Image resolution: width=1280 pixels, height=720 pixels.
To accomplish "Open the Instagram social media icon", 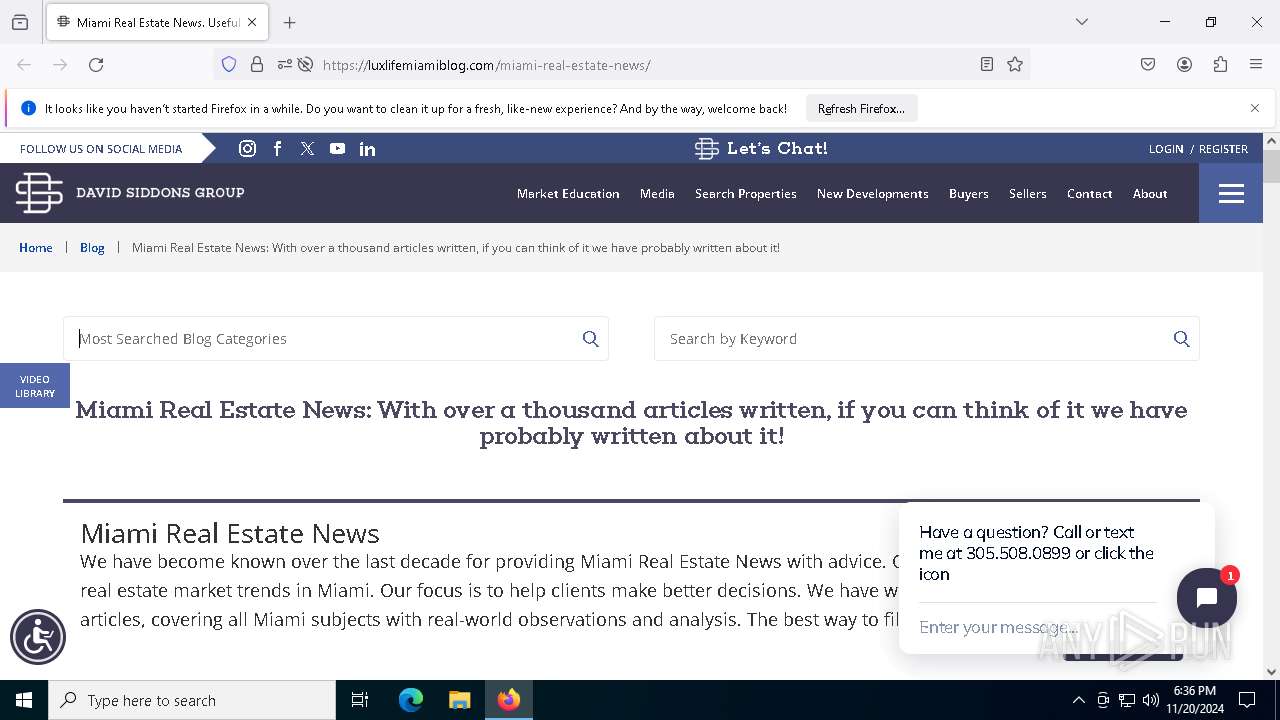I will [x=247, y=148].
